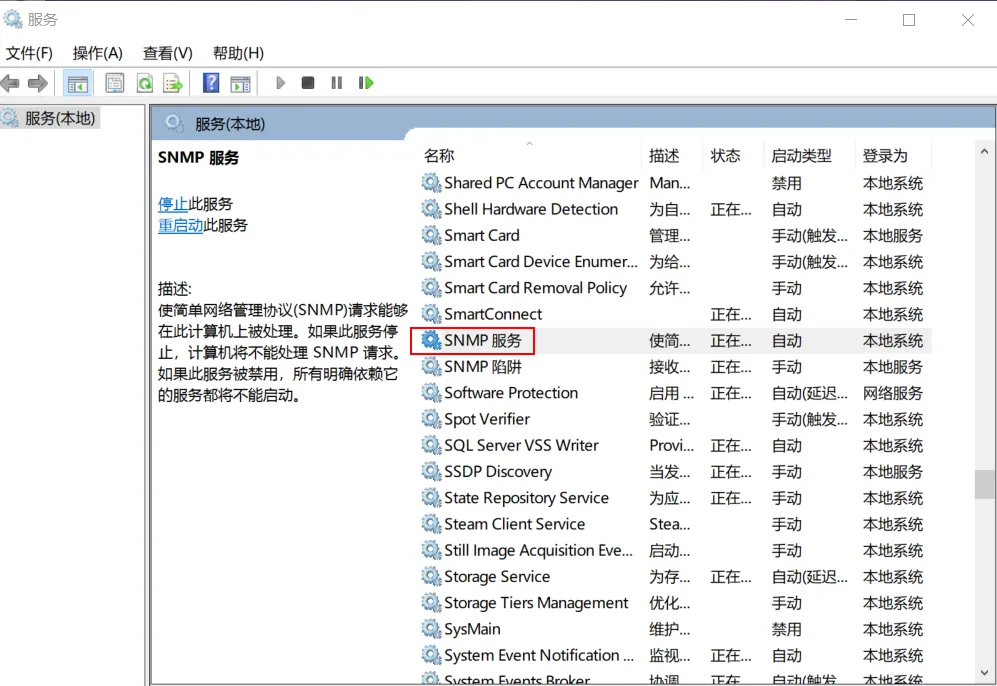Click the vertical scrollbar thumb

point(984,483)
